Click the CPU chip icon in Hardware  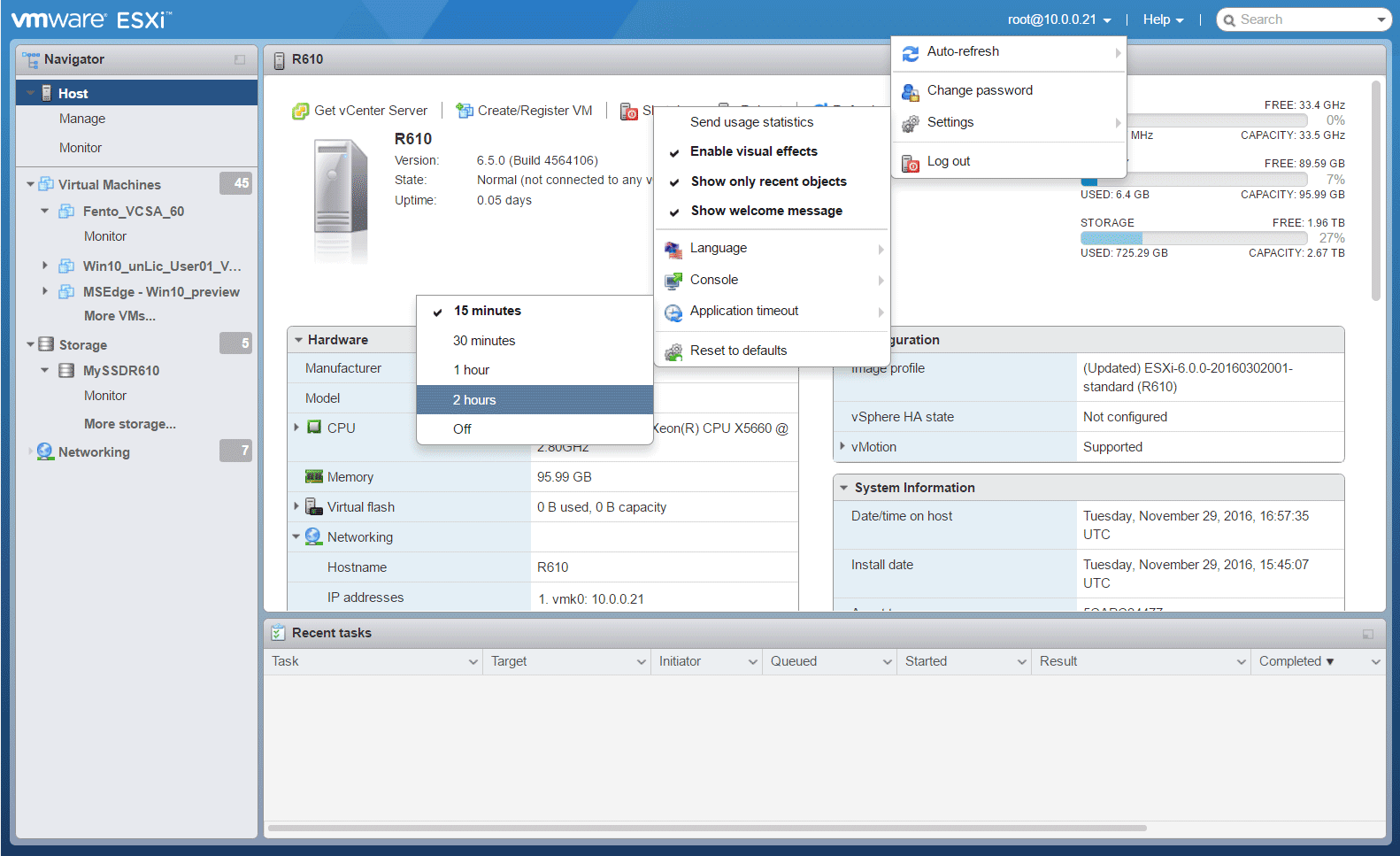[314, 427]
